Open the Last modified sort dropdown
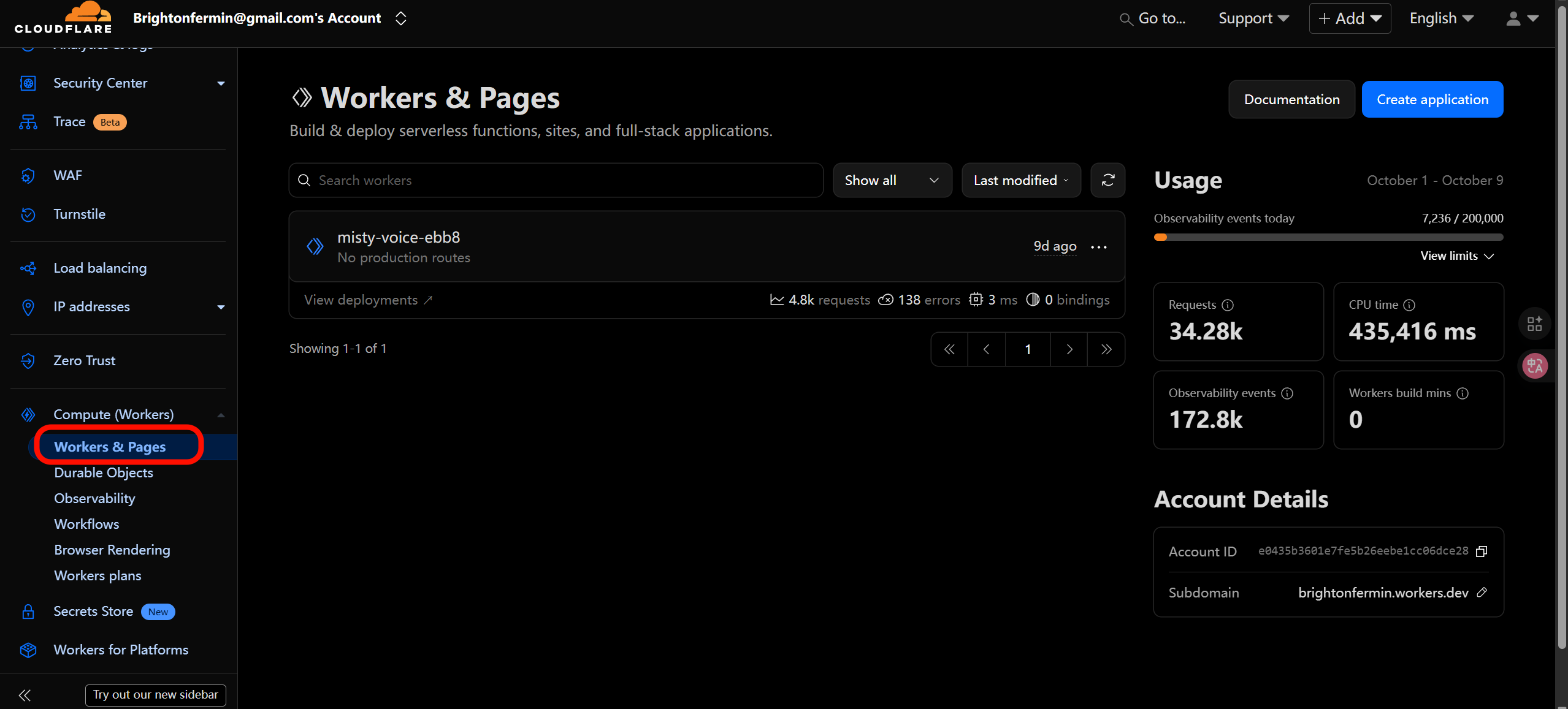 coord(1020,180)
